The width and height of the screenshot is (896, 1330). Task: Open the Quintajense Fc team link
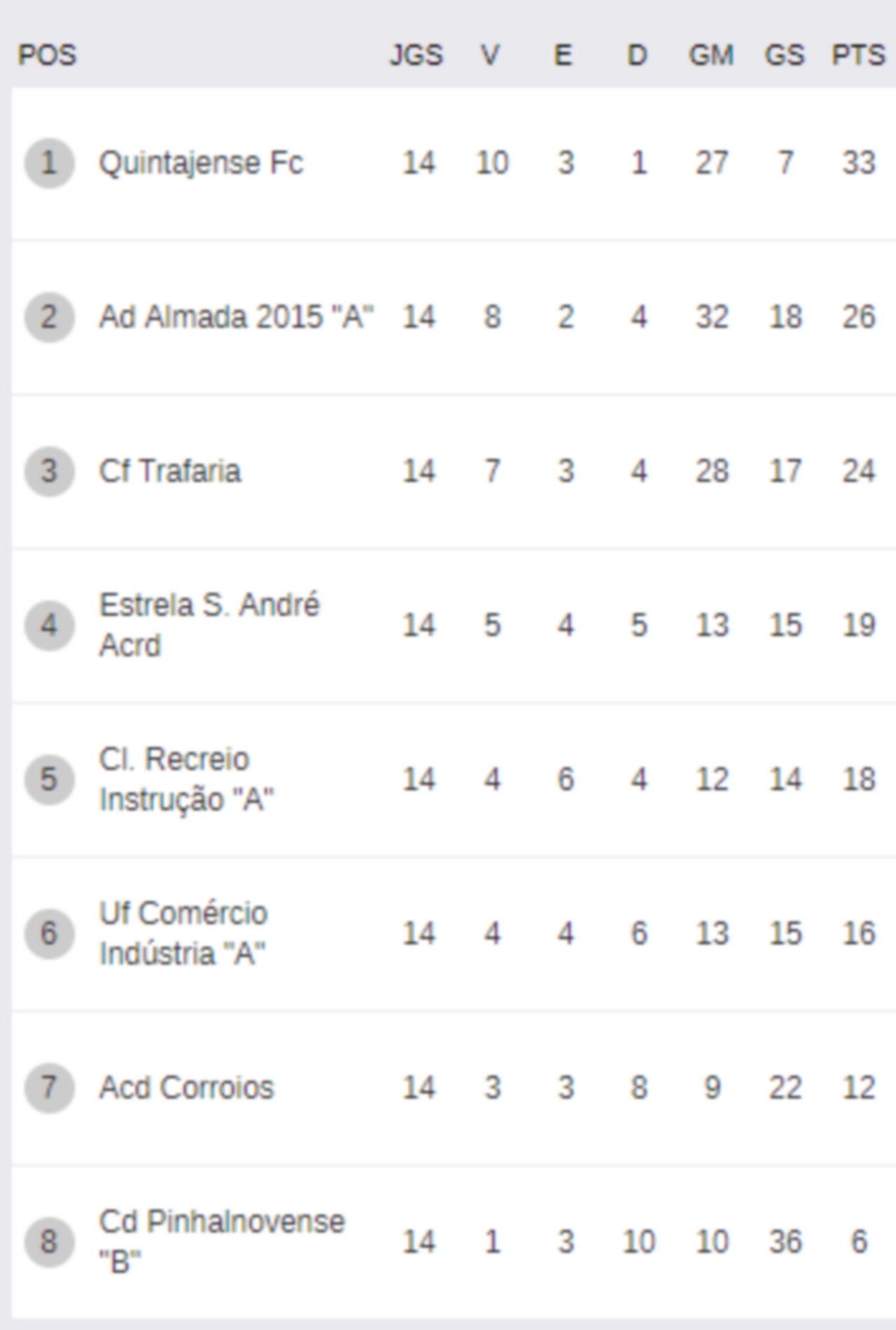click(x=201, y=164)
